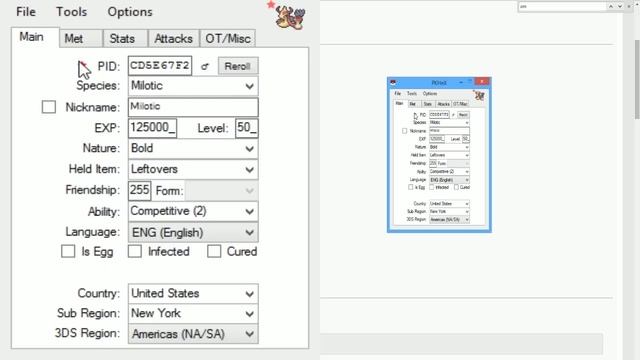The height and width of the screenshot is (360, 640).
Task: Click the large Milotic sprite icon
Action: click(x=290, y=16)
